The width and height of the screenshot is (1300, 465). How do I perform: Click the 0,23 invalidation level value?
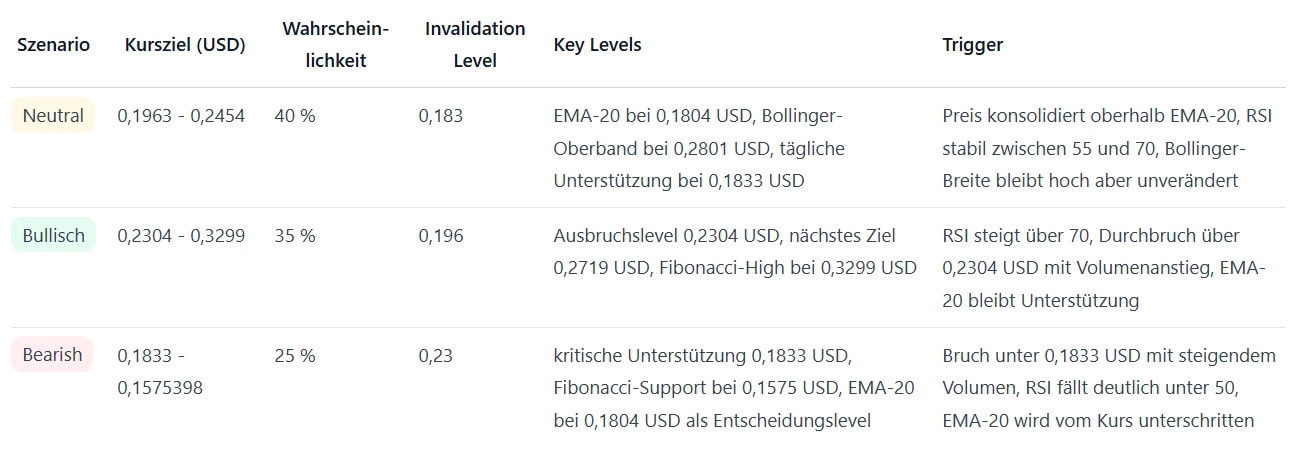click(436, 356)
